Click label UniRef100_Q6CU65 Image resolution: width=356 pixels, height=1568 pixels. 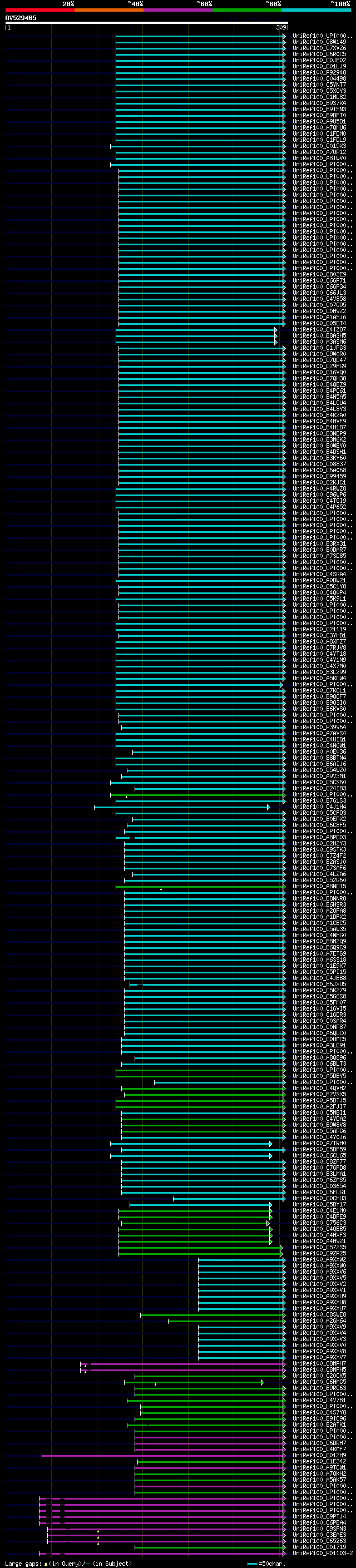point(319,1155)
